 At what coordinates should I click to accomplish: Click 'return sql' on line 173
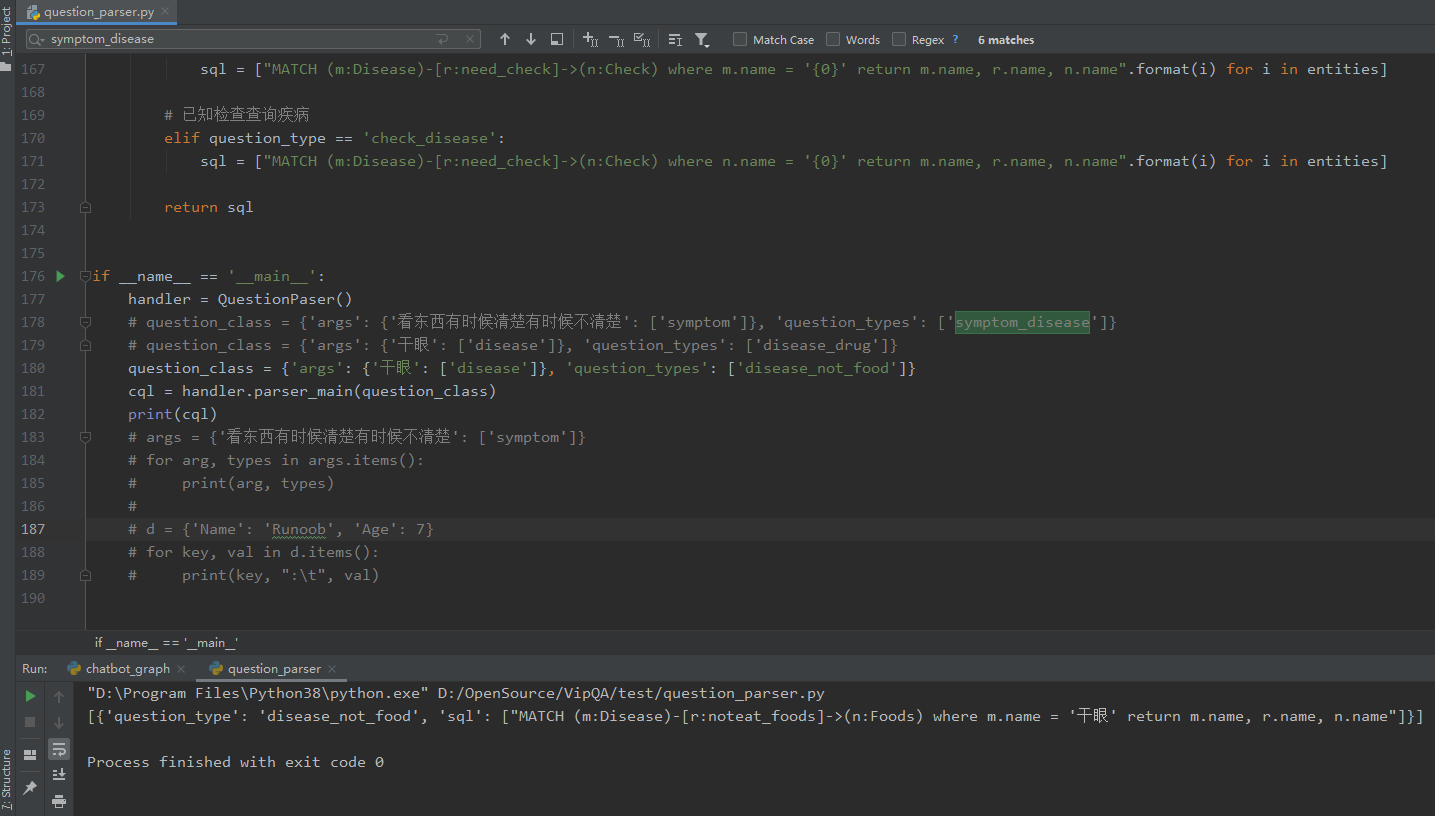pyautogui.click(x=209, y=207)
